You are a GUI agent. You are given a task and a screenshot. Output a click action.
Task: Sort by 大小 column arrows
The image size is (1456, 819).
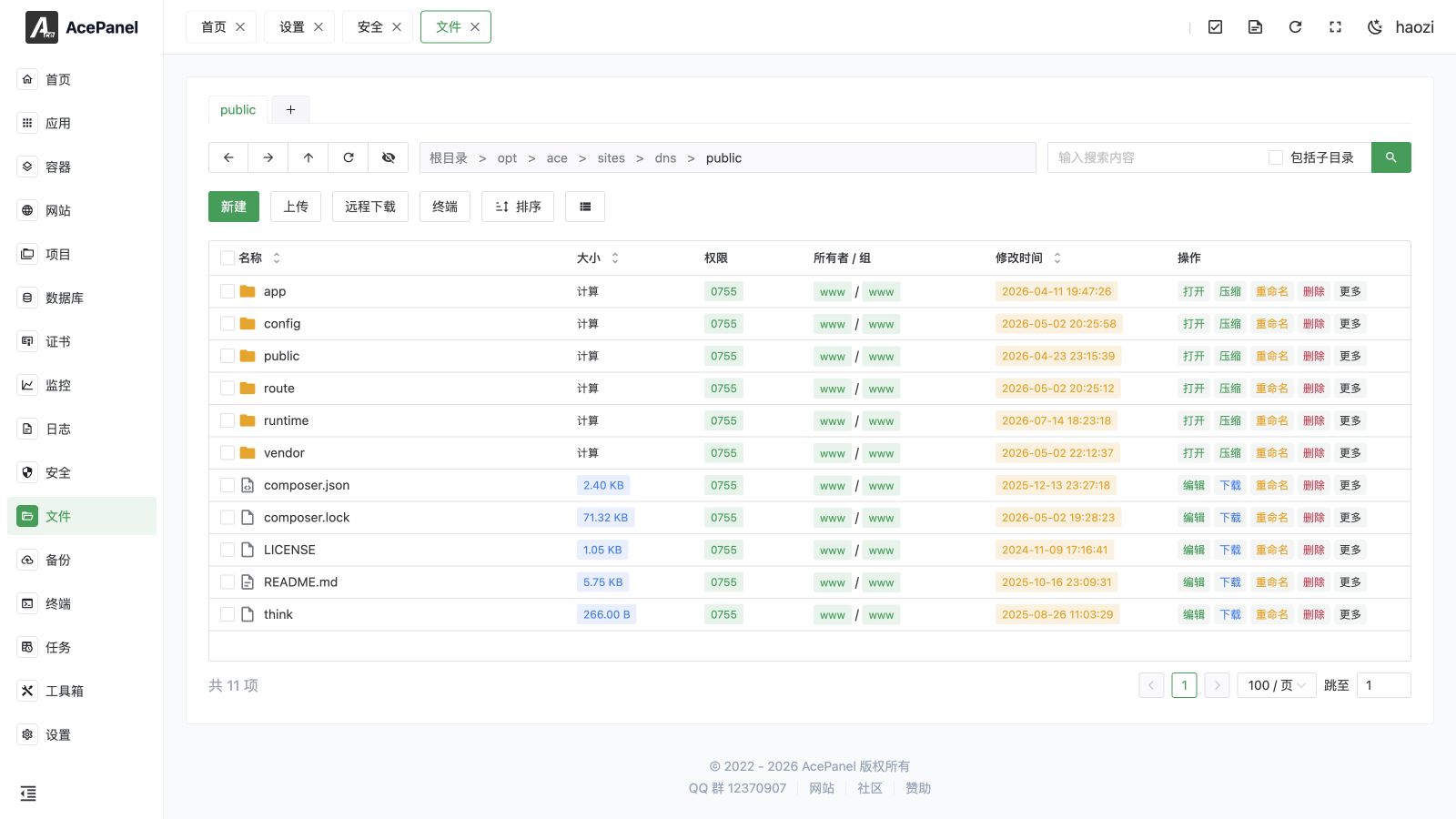coord(615,258)
